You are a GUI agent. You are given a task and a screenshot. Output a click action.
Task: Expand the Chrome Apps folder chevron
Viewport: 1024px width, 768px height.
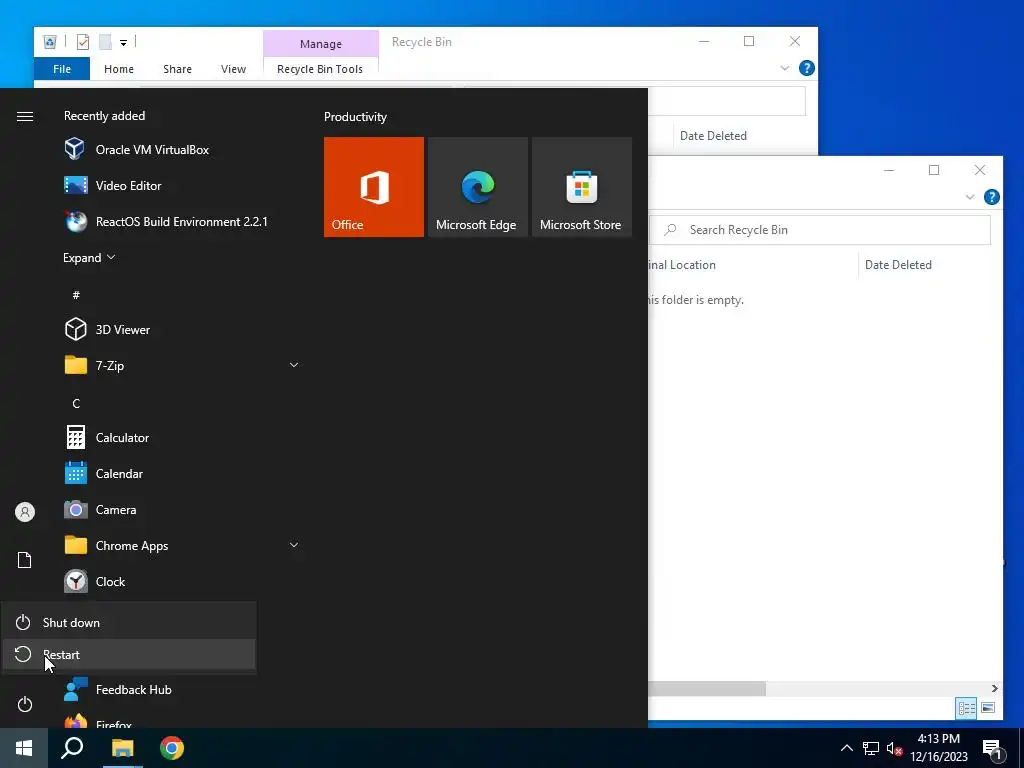pyautogui.click(x=294, y=545)
